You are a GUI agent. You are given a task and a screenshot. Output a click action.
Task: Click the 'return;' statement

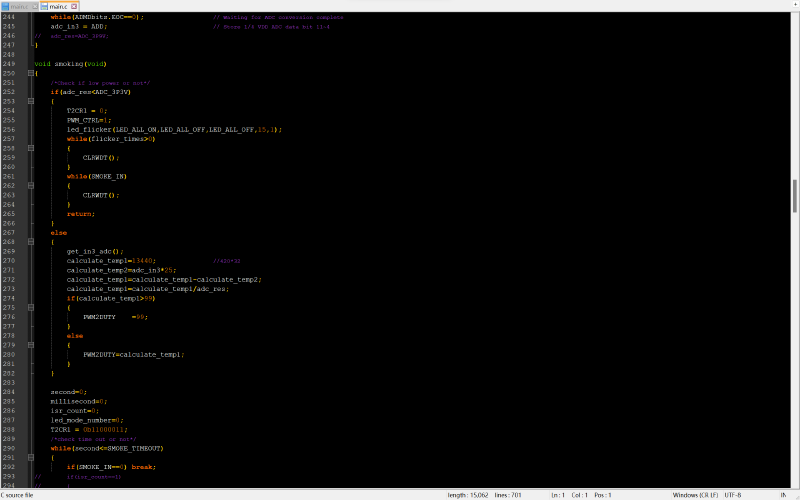click(x=81, y=214)
